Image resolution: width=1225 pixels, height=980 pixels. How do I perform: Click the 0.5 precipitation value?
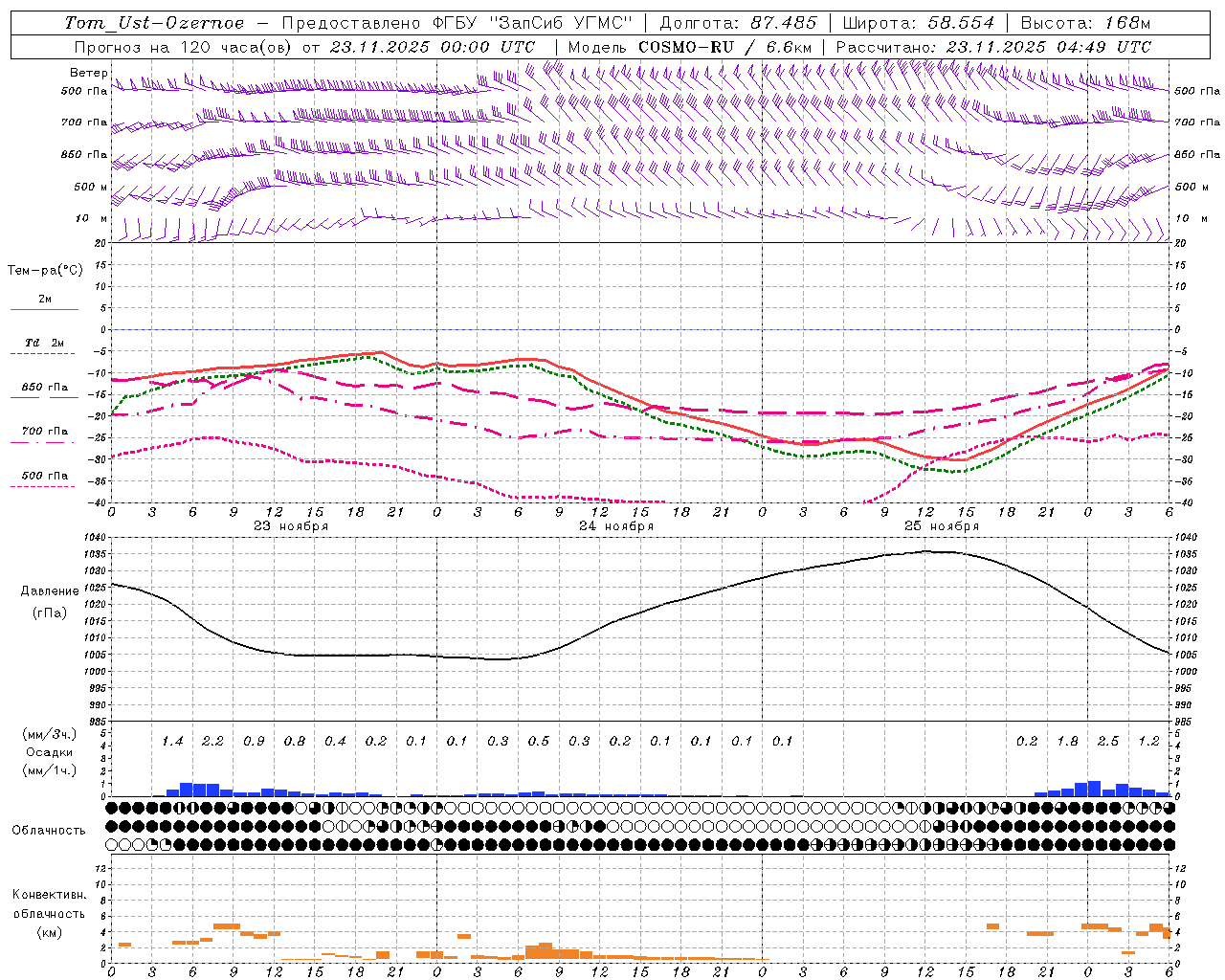point(539,742)
